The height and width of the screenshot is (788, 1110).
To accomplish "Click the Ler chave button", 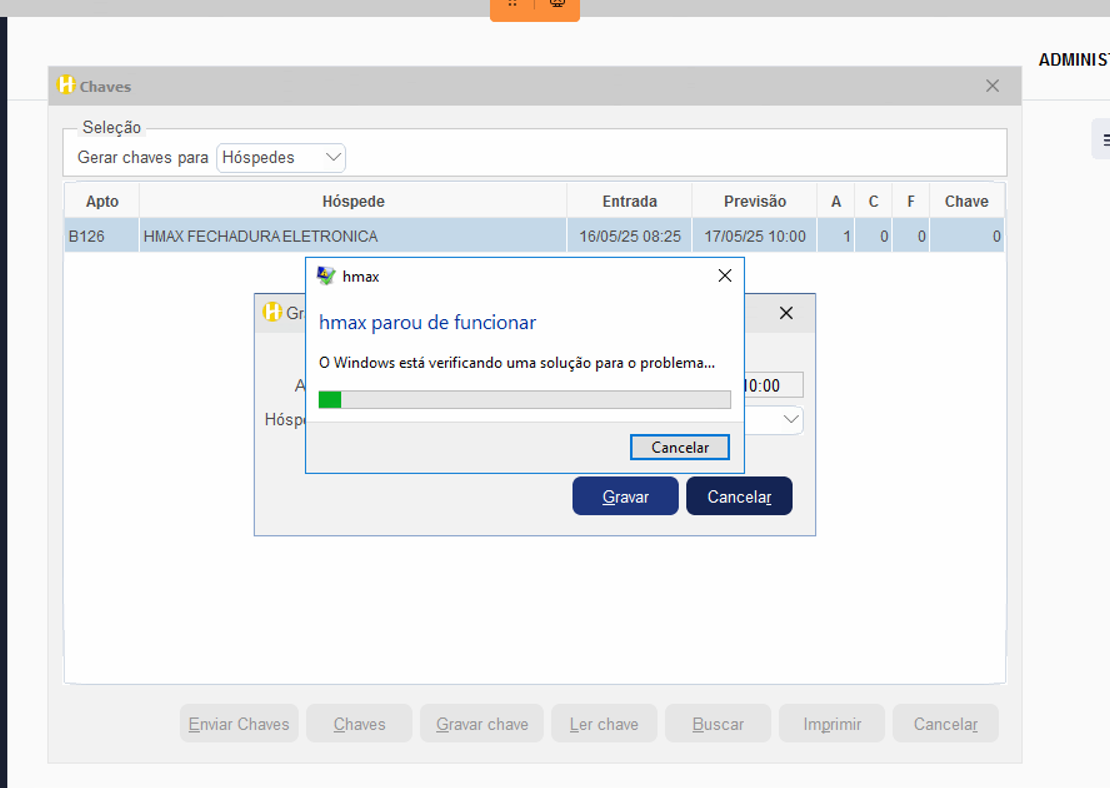I will click(x=604, y=724).
